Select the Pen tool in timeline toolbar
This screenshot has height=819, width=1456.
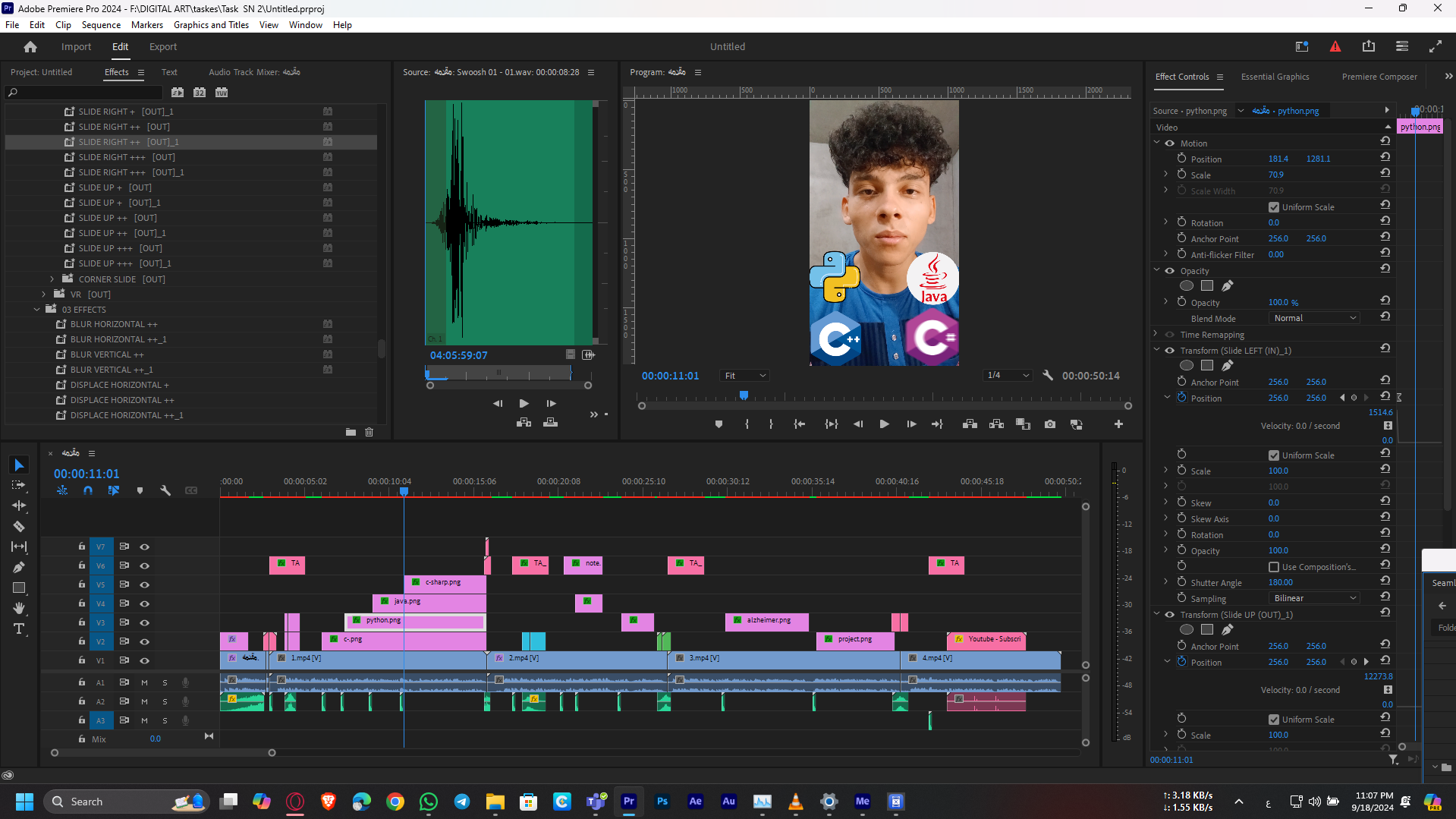tap(20, 567)
